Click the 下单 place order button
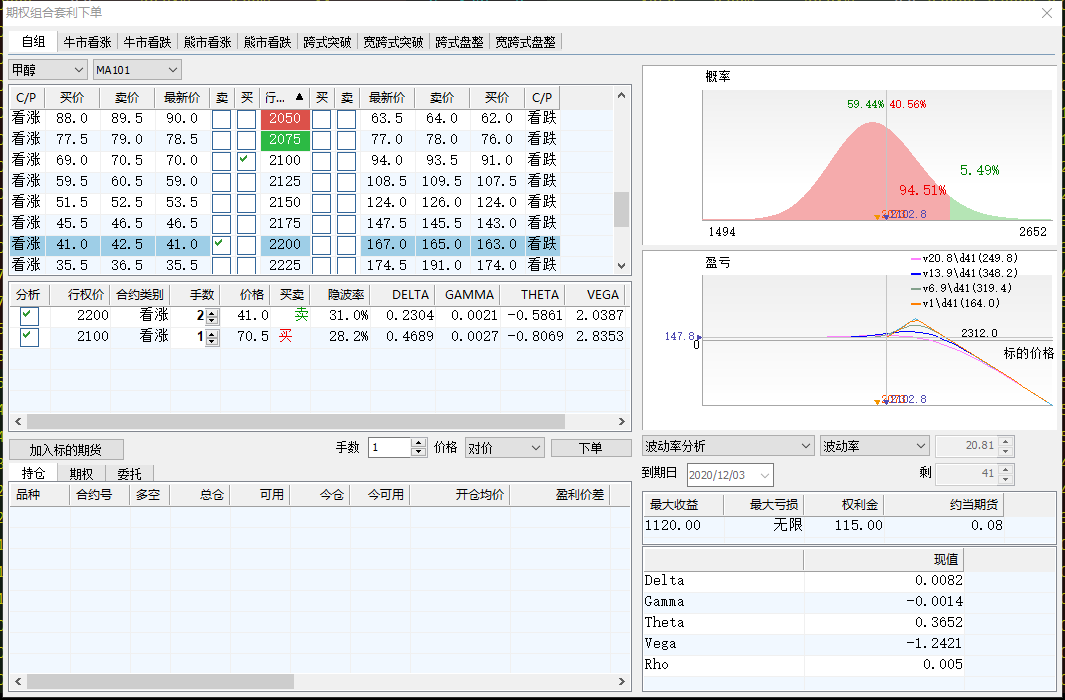This screenshot has height=700, width=1065. coord(591,448)
